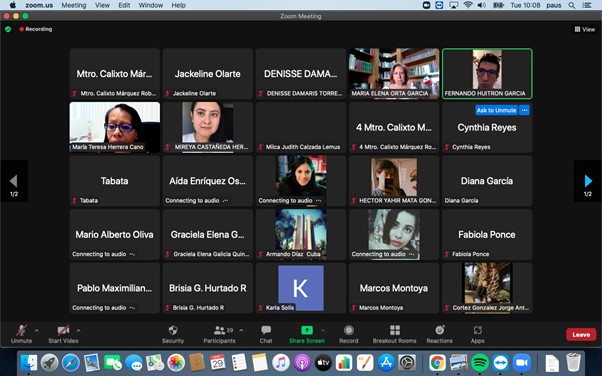This screenshot has height=376, width=602.
Task: Click the green Share Screen button
Action: click(307, 334)
